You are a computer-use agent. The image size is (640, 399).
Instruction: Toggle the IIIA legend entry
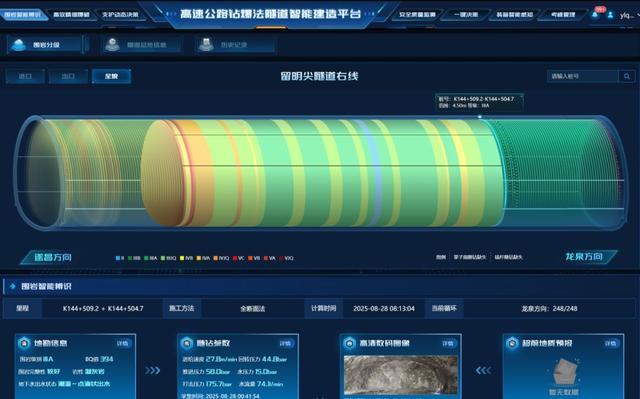coord(151,258)
